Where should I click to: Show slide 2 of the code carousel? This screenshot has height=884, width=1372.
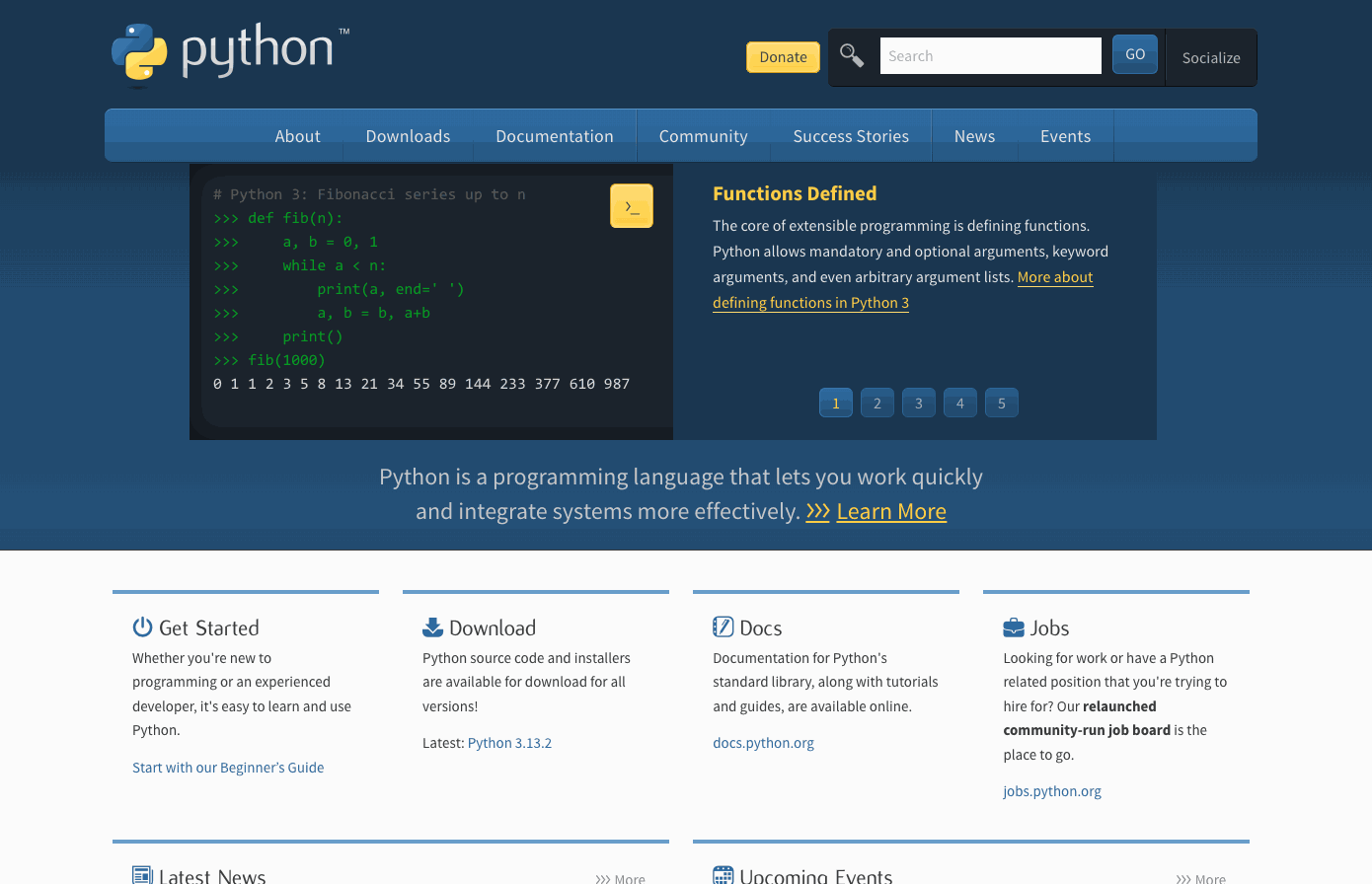pos(877,403)
